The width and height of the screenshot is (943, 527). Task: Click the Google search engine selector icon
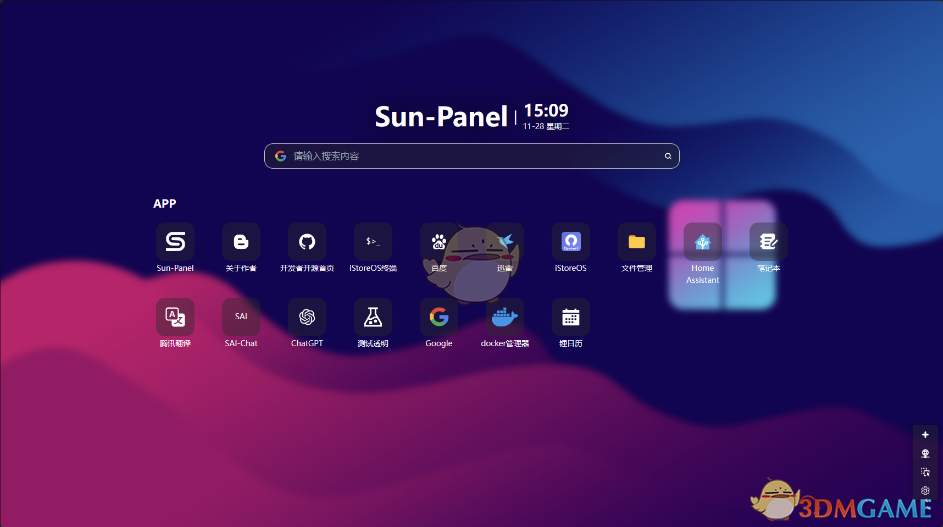(280, 156)
